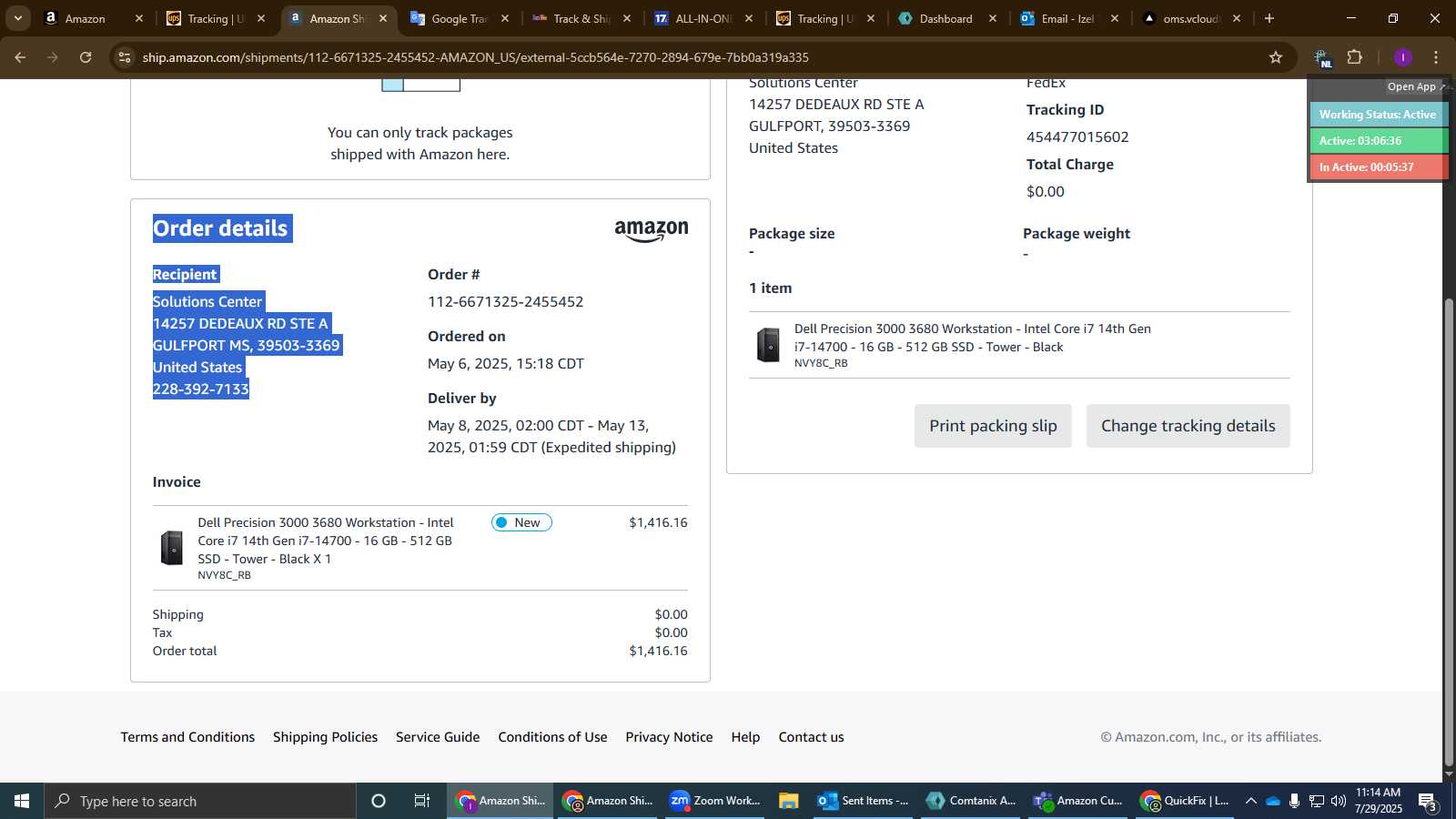Open a new browser tab

click(1269, 18)
